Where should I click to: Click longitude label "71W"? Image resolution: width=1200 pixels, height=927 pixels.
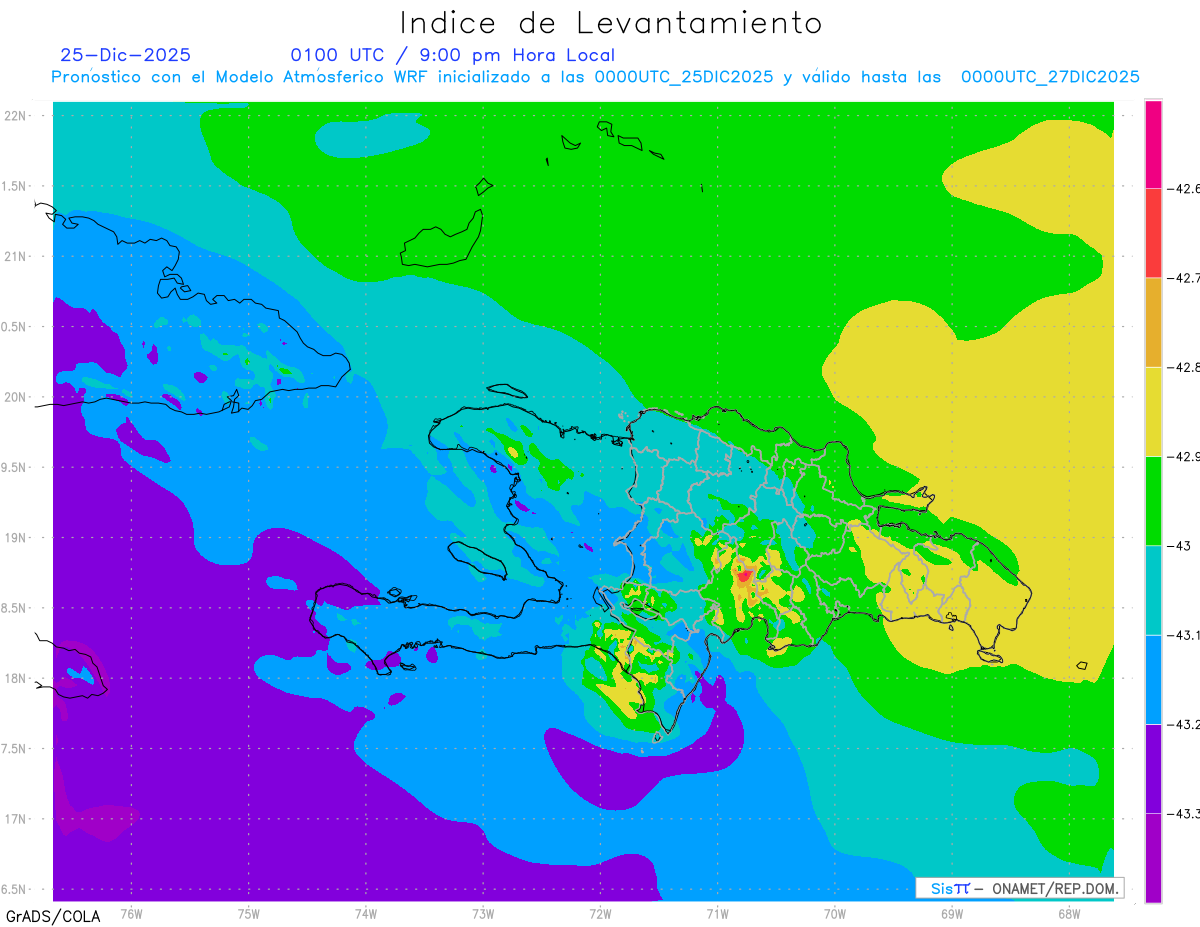point(717,913)
